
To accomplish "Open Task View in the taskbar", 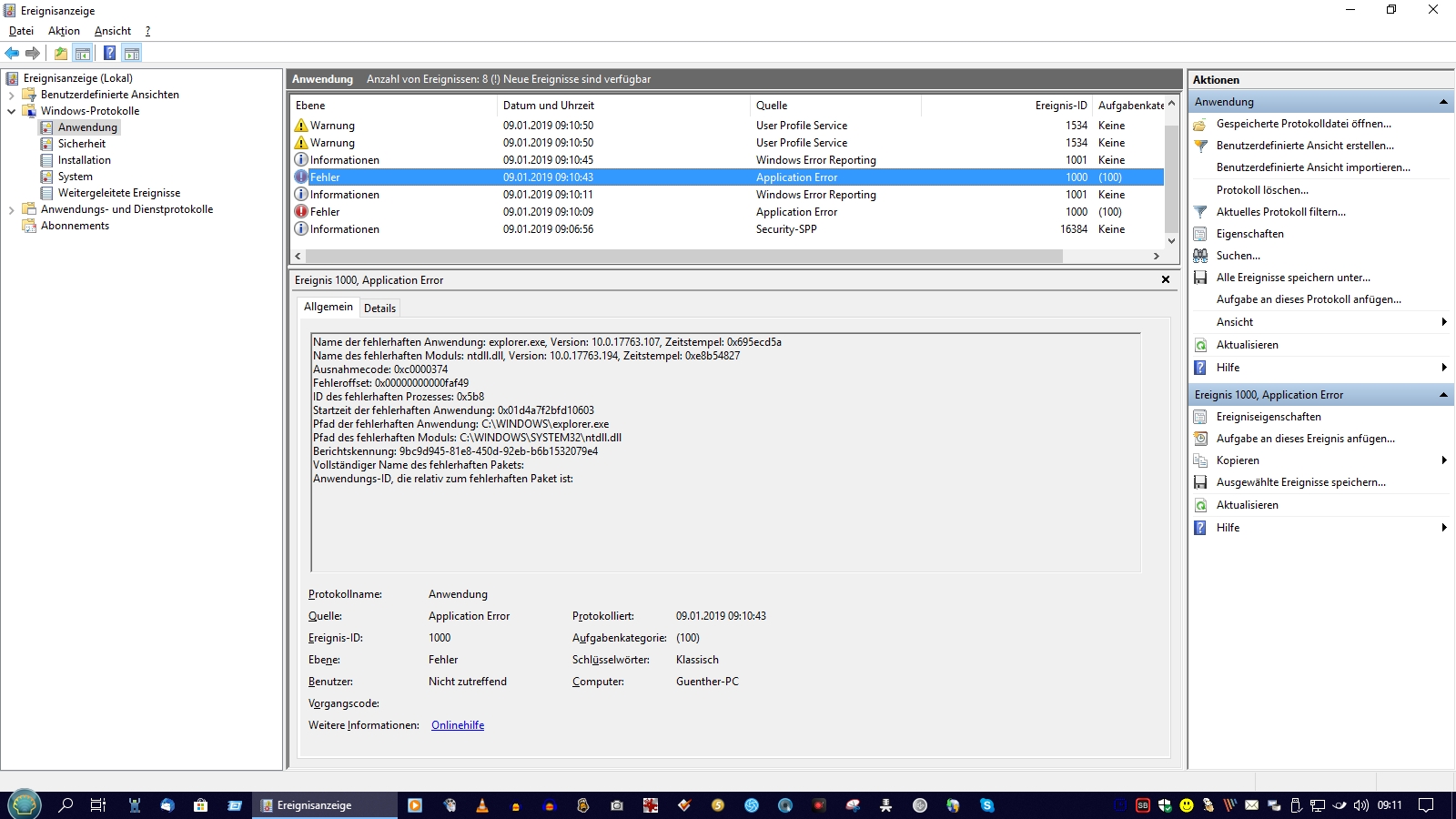I will [x=98, y=805].
